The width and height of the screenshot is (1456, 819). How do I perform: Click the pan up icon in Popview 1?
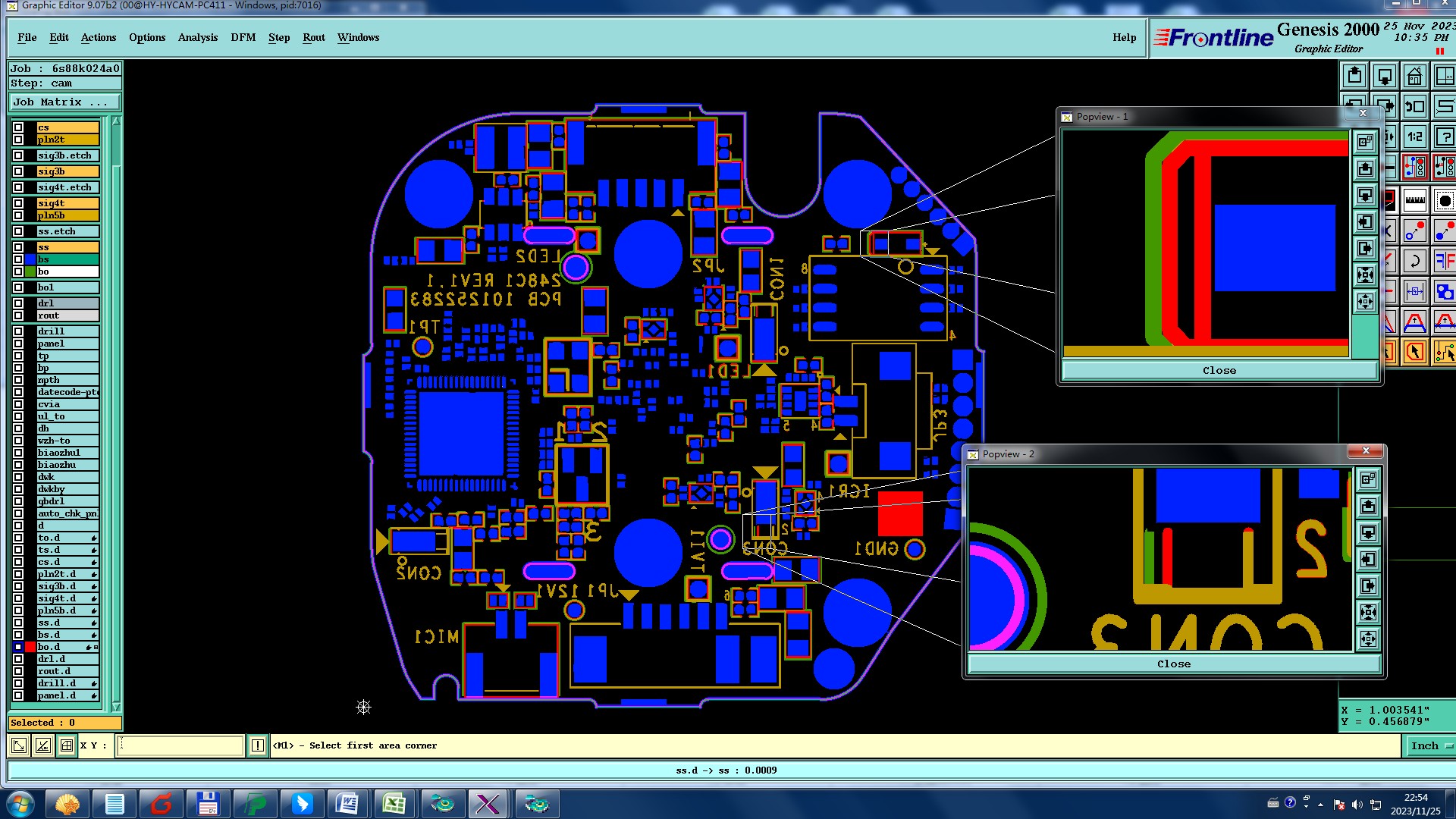point(1366,168)
